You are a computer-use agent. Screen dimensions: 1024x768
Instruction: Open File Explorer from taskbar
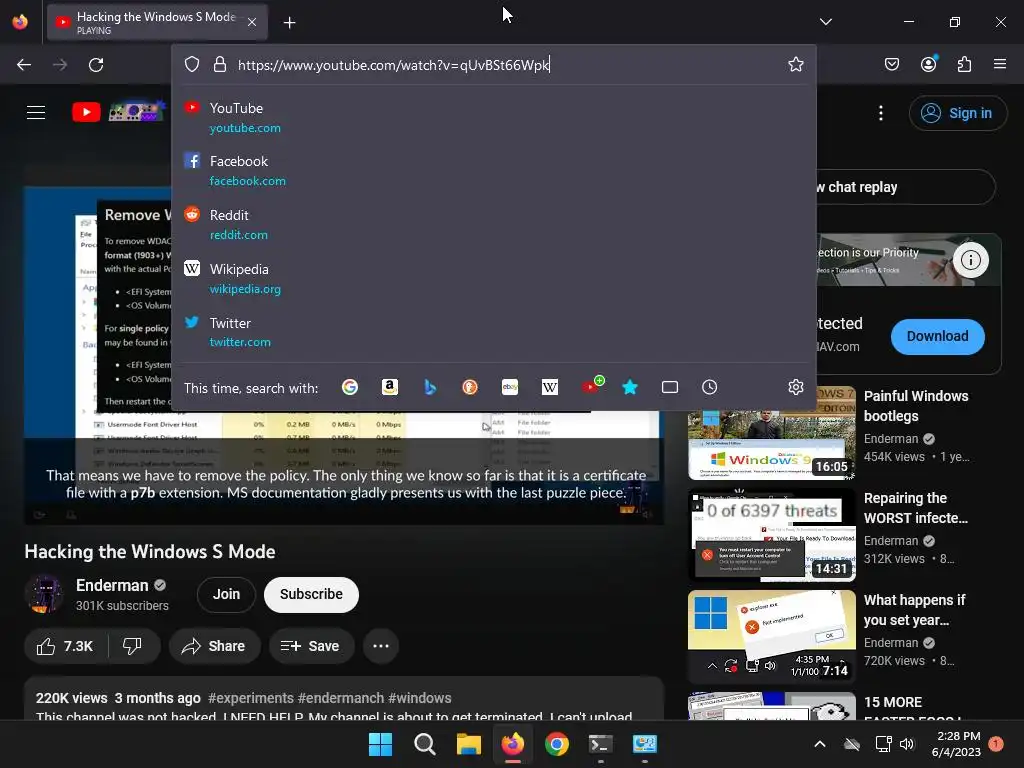tap(468, 744)
